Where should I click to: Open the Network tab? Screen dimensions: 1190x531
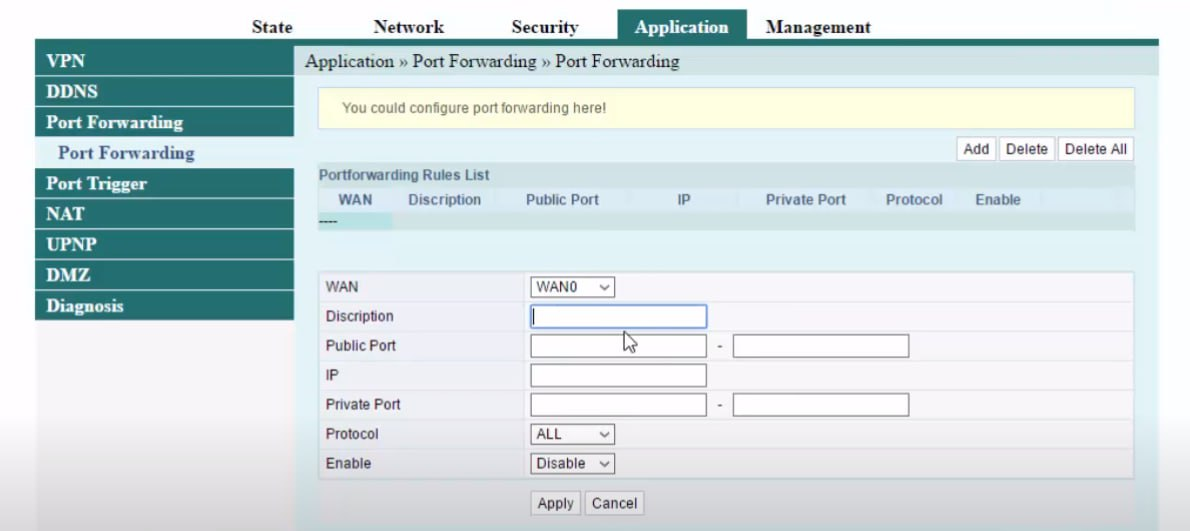coord(408,27)
